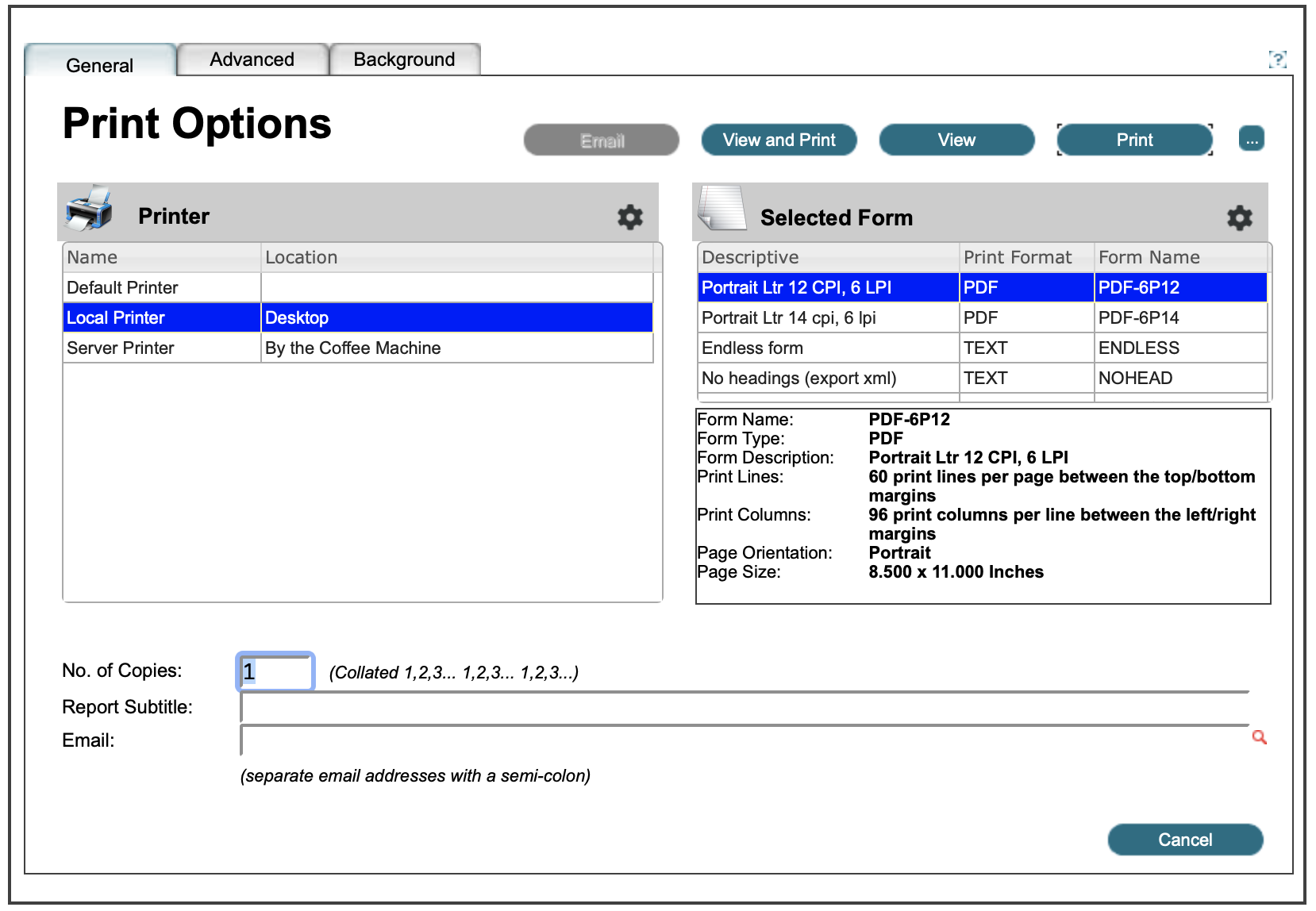Choose Default Printer row

(122, 287)
